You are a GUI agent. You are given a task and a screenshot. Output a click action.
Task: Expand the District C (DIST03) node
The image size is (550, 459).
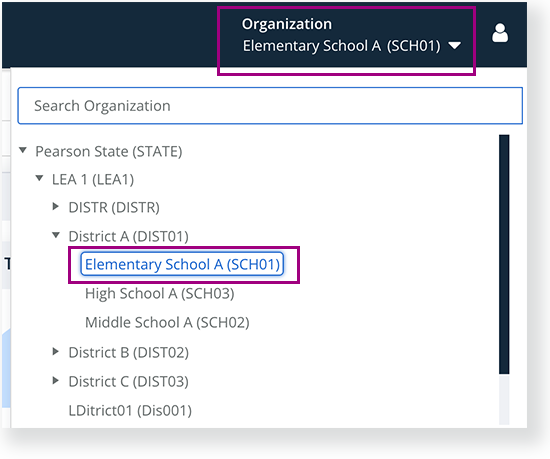(x=56, y=380)
